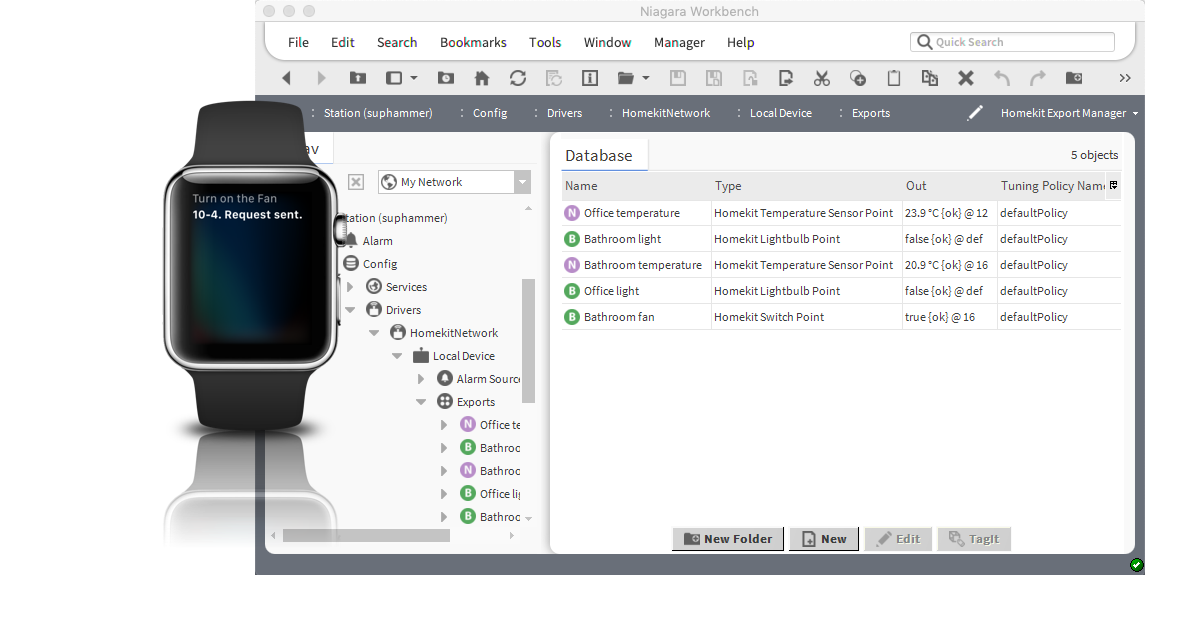The height and width of the screenshot is (625, 1200).
Task: Click the TagIt button
Action: point(974,539)
